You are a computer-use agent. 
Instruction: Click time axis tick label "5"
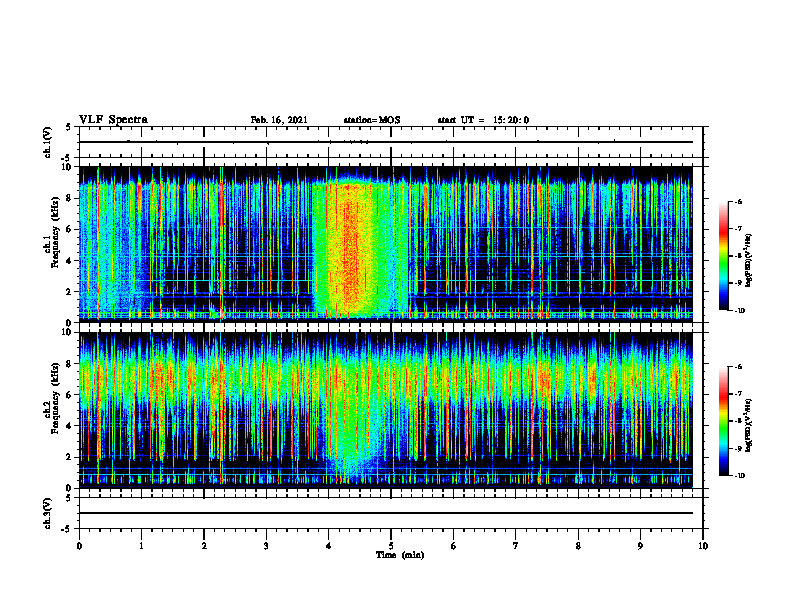[x=391, y=546]
